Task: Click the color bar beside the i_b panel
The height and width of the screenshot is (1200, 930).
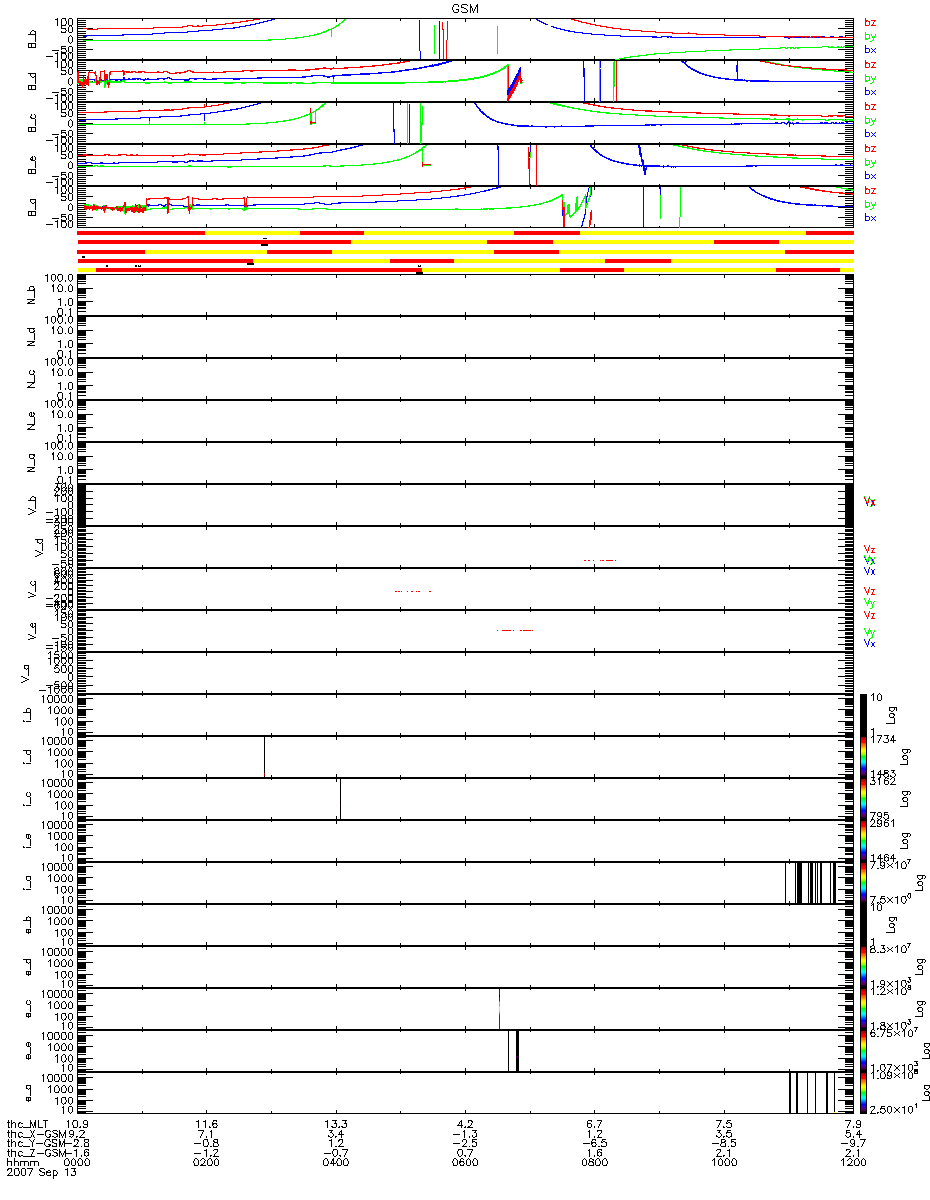Action: (x=863, y=713)
